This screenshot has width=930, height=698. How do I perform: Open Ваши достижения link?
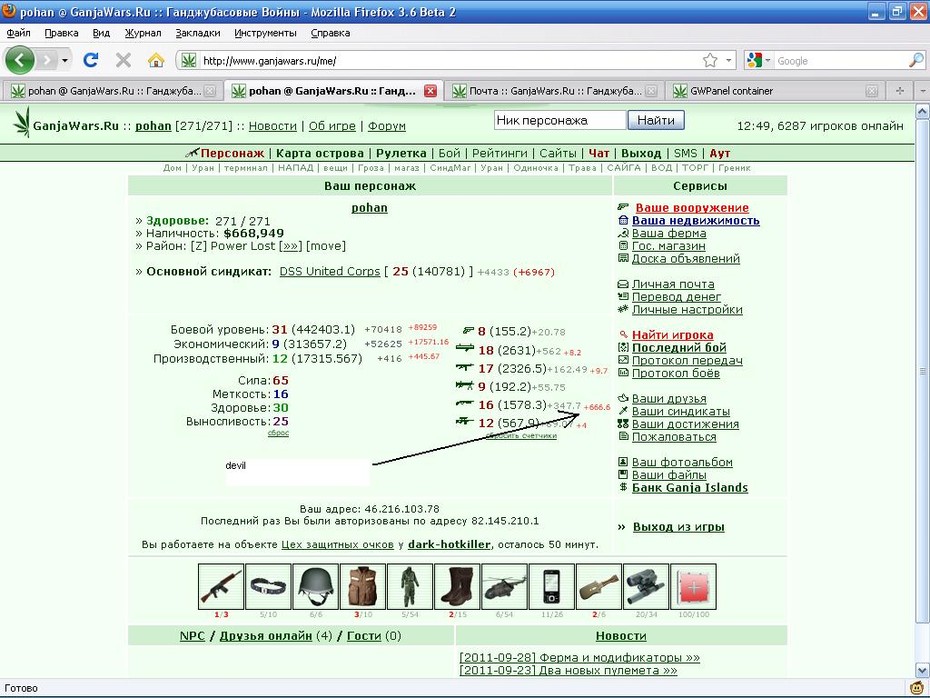point(684,424)
